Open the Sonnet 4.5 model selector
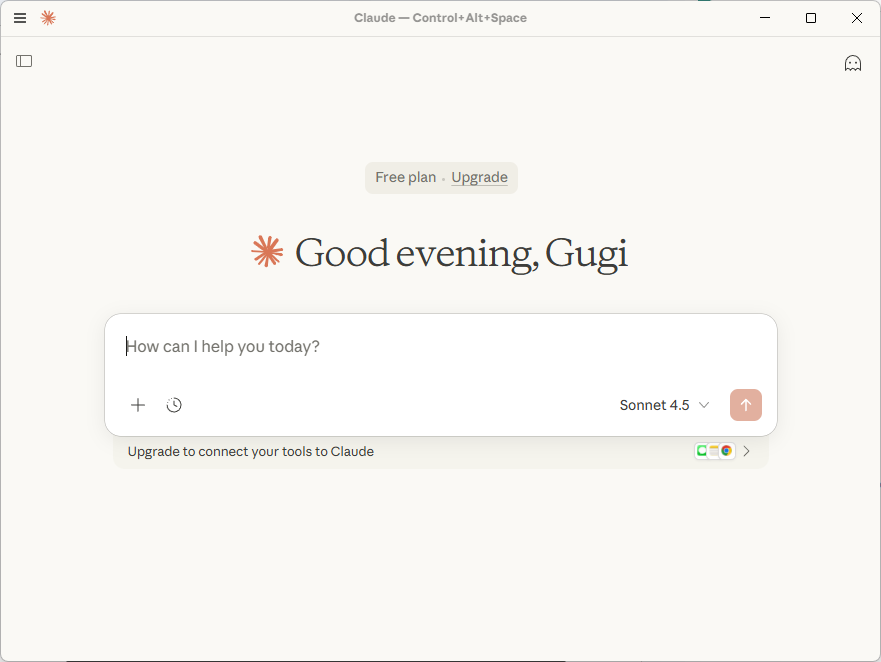Viewport: 881px width, 662px height. coord(655,405)
